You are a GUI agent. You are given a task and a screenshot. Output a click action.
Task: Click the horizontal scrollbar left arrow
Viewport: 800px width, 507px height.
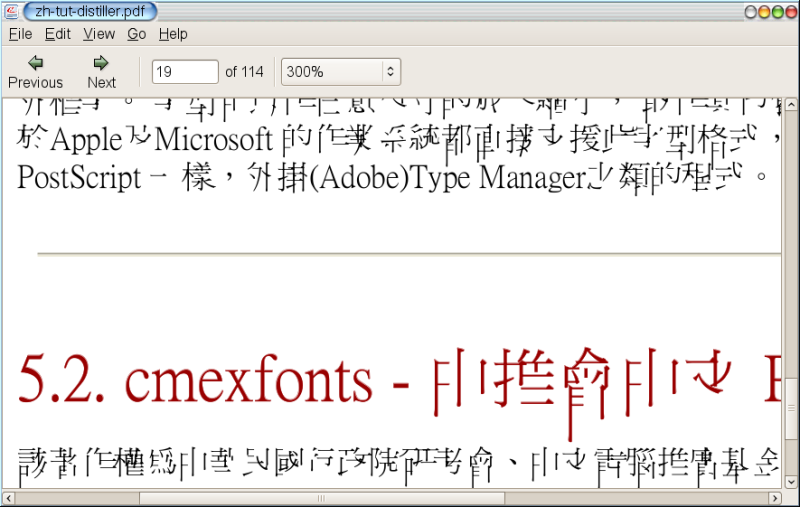click(x=8, y=498)
